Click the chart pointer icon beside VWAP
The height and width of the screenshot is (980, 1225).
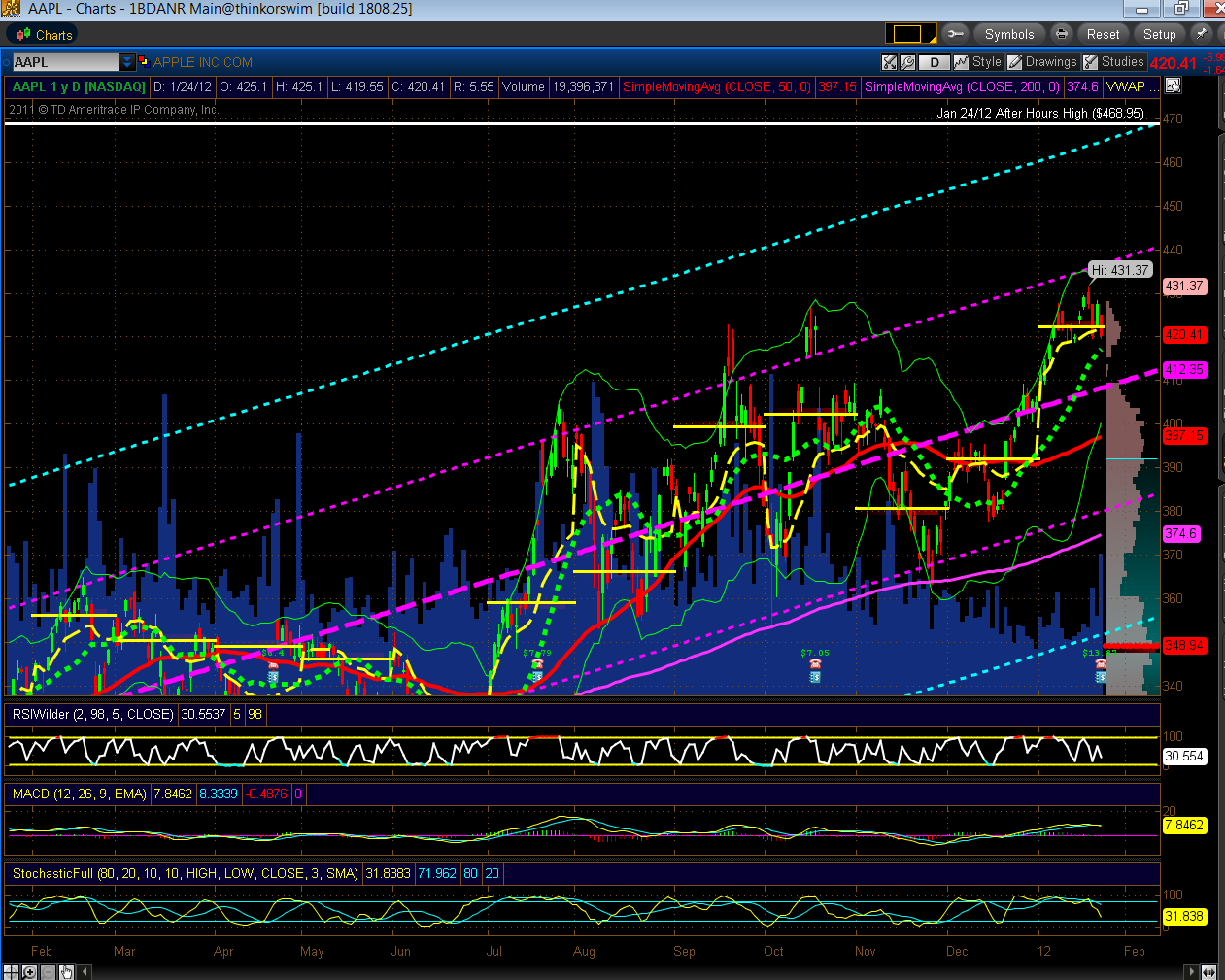point(1174,85)
